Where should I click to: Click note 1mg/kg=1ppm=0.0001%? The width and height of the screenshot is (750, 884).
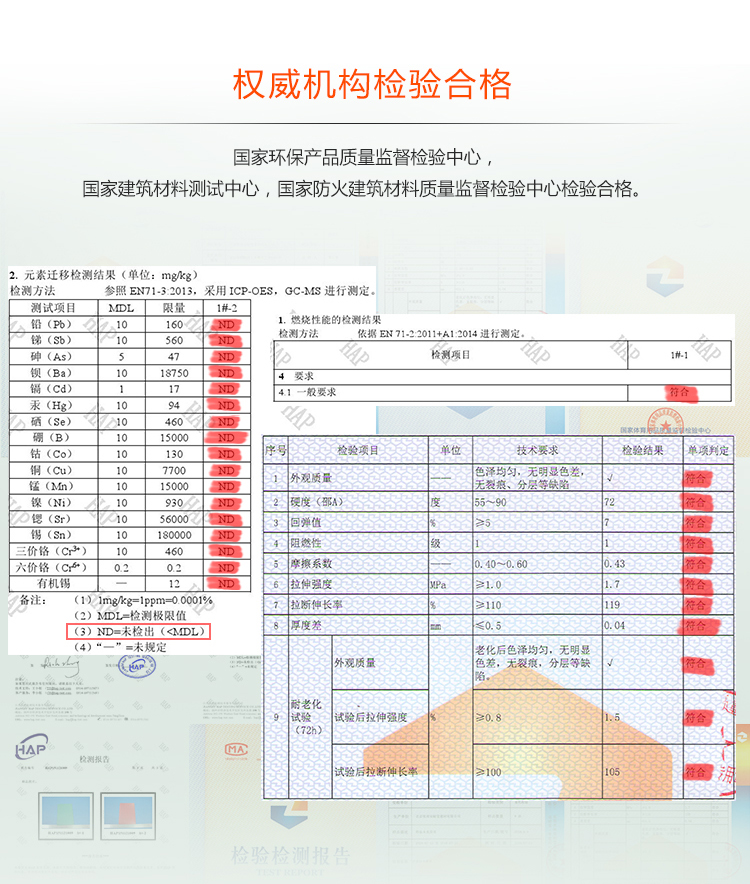(x=155, y=600)
